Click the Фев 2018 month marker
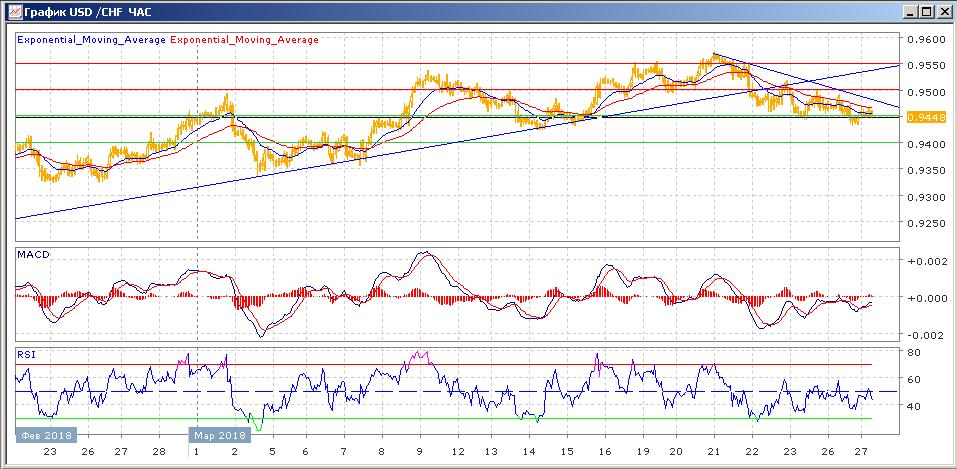Image resolution: width=957 pixels, height=469 pixels. pos(44,436)
